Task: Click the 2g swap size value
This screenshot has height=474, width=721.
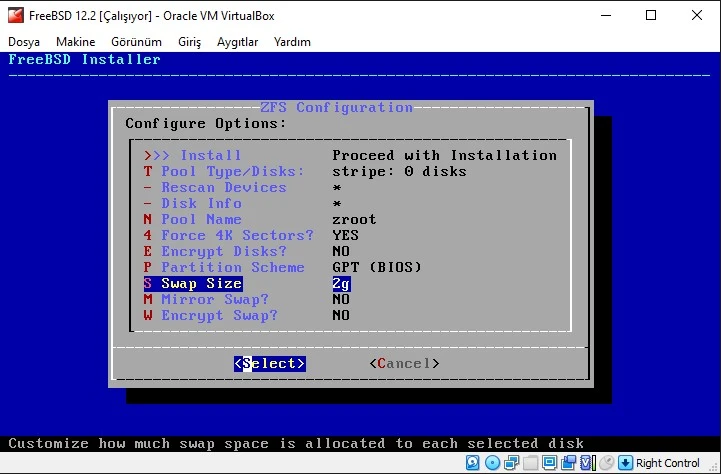Action: [341, 284]
